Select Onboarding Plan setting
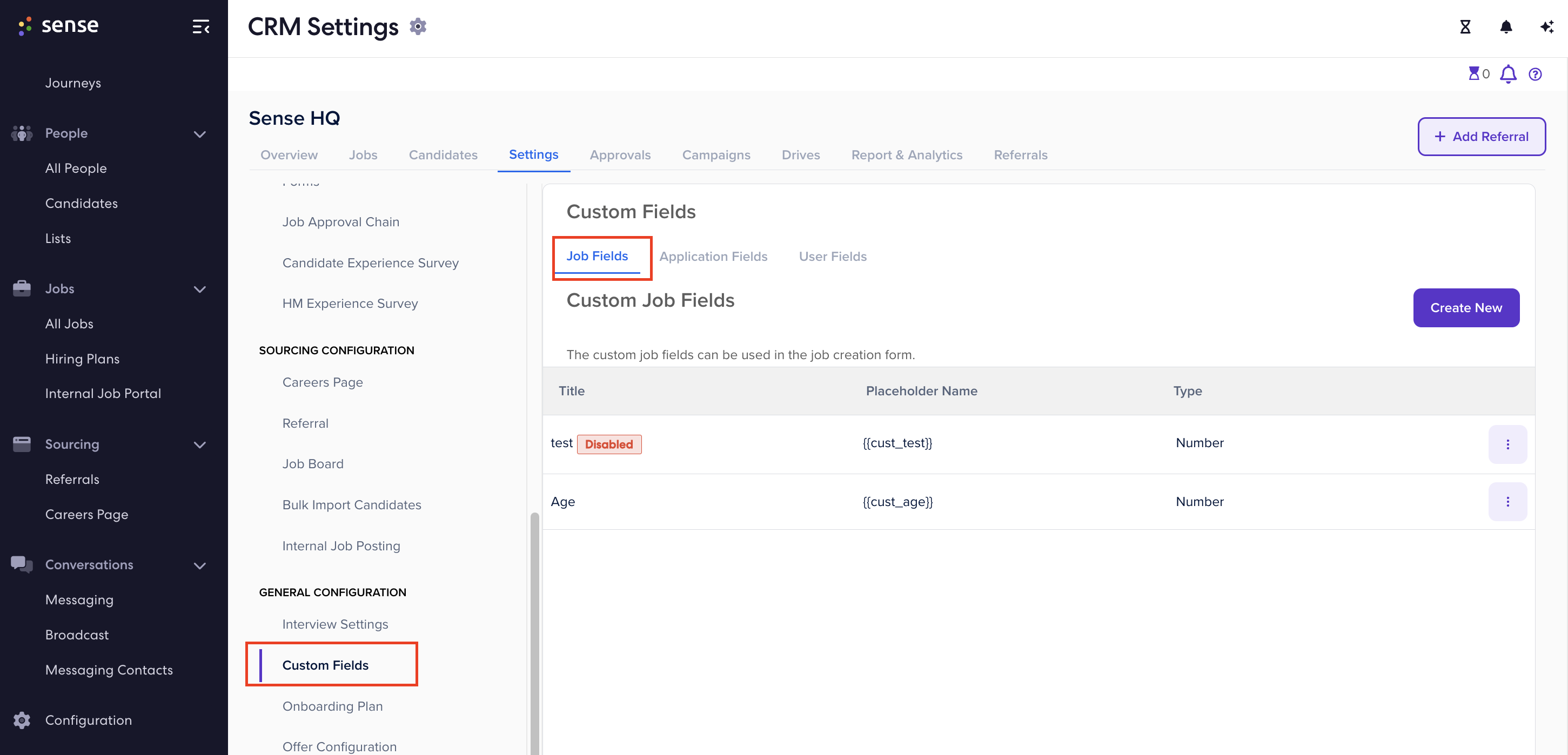Image resolution: width=1568 pixels, height=755 pixels. coord(333,706)
